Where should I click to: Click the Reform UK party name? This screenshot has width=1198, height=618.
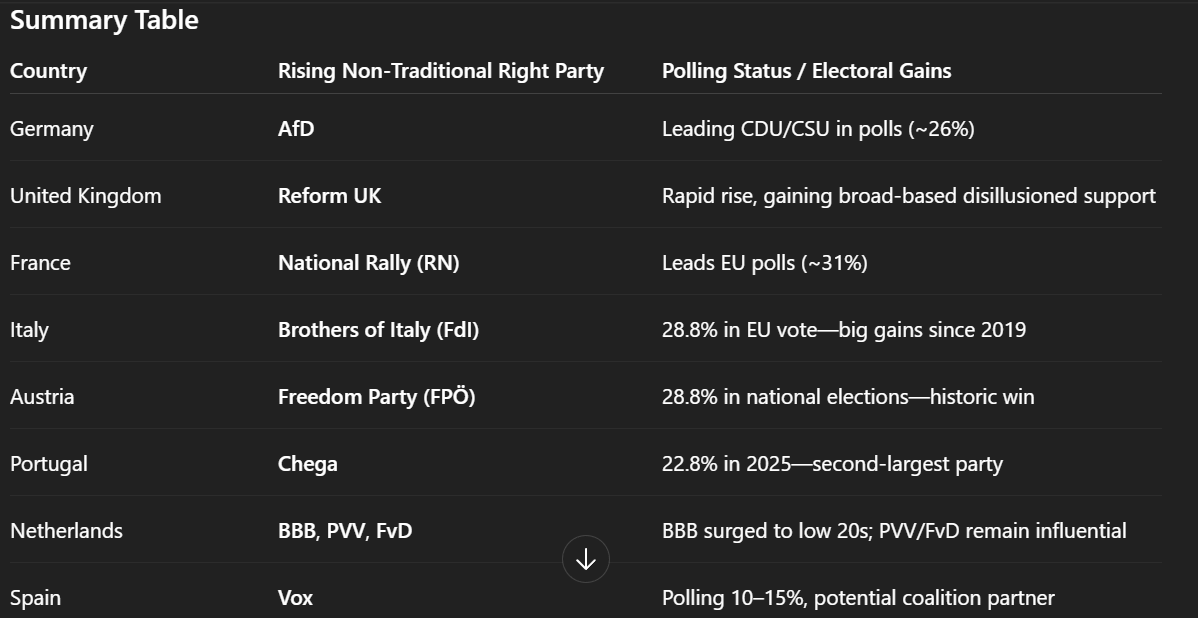(329, 196)
